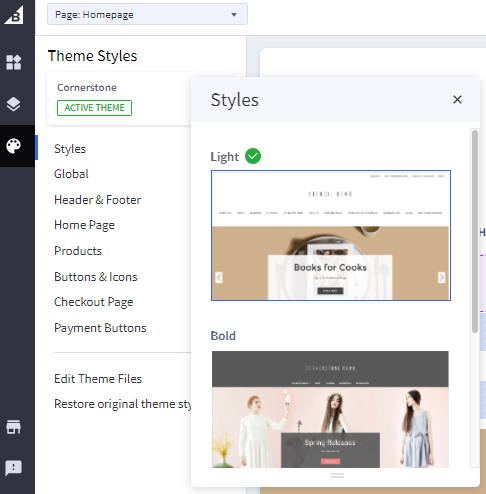This screenshot has width=486, height=494.
Task: Click the storefront icon in sidebar
Action: coord(14,427)
